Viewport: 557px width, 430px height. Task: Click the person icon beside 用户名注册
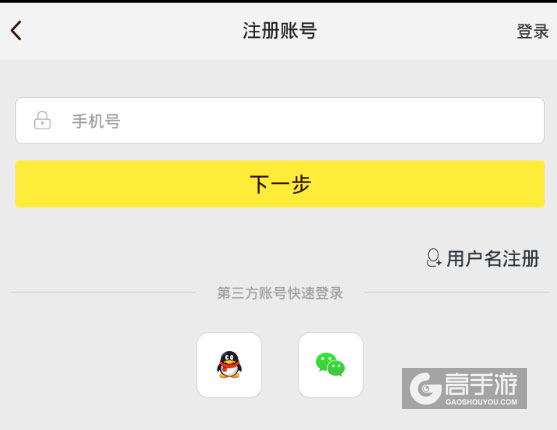click(434, 258)
